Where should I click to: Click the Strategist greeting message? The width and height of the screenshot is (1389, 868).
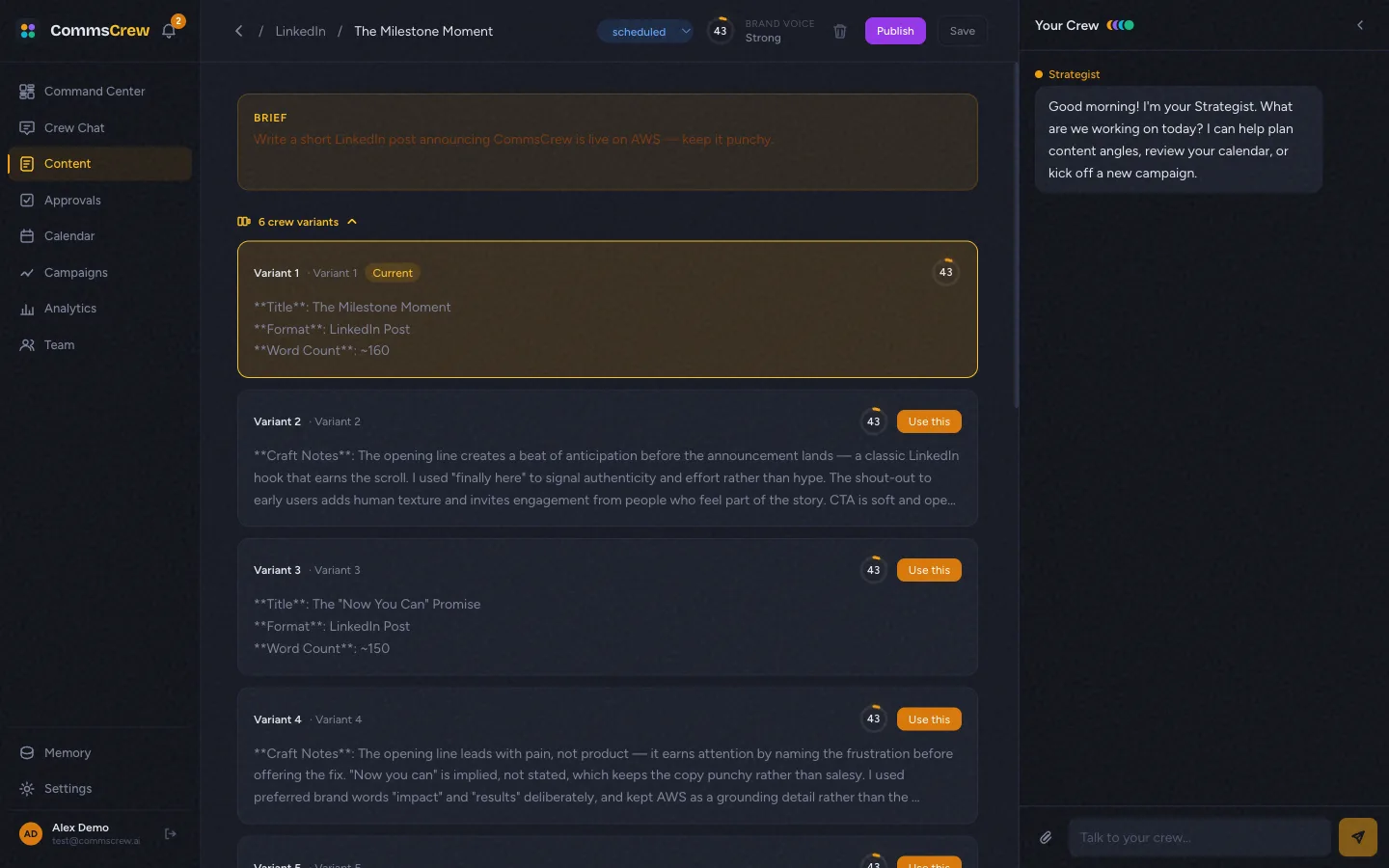coord(1178,140)
